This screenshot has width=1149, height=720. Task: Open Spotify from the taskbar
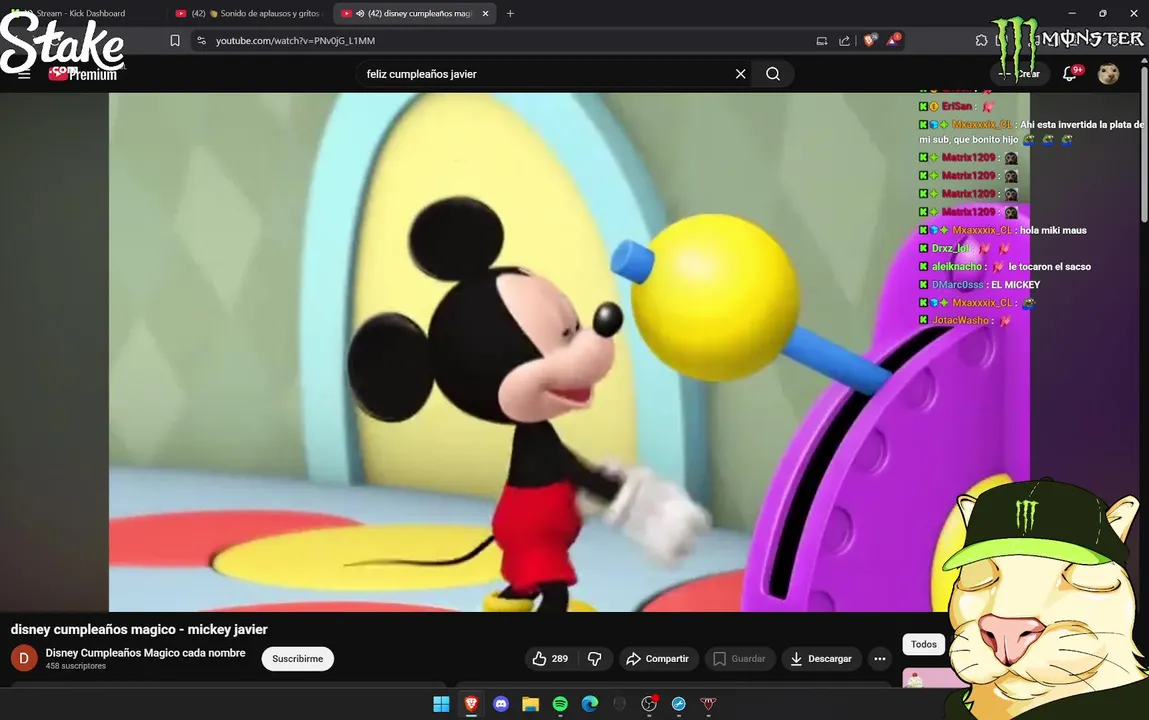click(x=560, y=704)
